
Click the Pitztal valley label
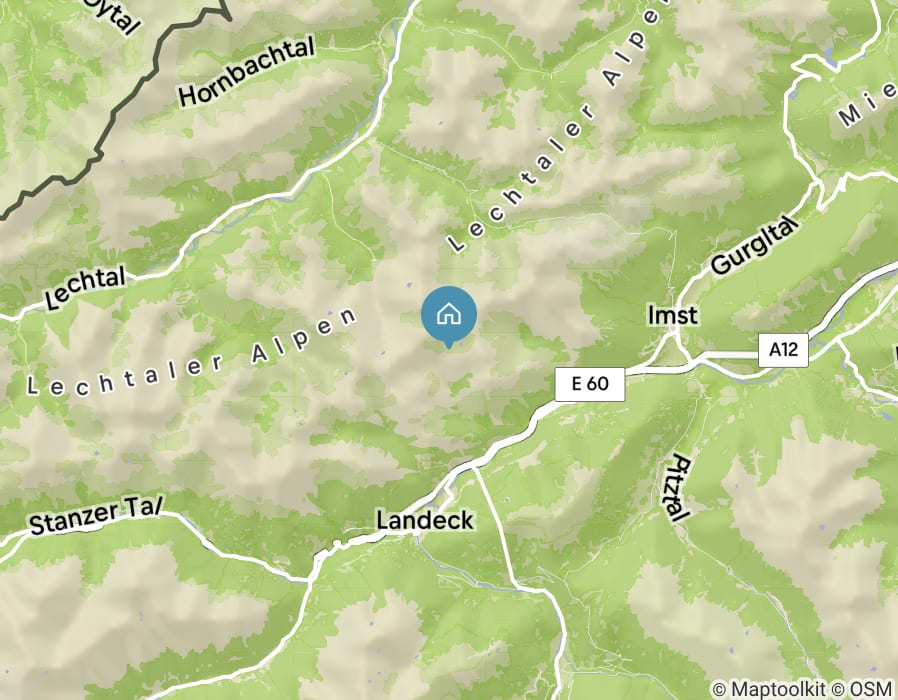pyautogui.click(x=679, y=489)
